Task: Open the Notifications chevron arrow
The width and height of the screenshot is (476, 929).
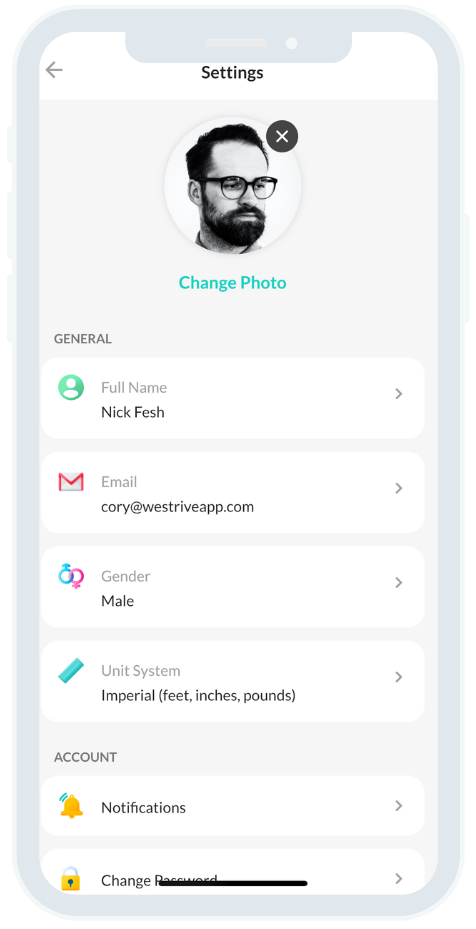Action: click(x=399, y=806)
